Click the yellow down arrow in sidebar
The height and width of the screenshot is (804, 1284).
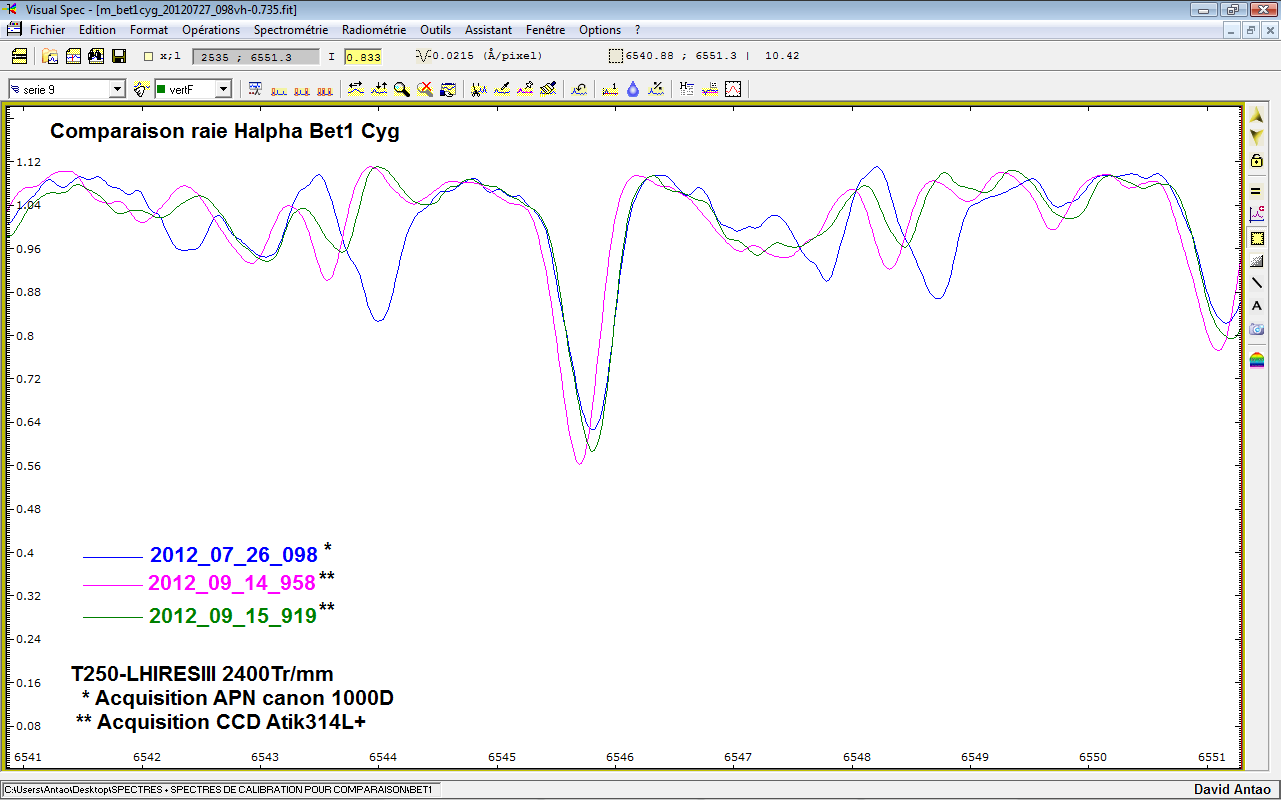1257,137
